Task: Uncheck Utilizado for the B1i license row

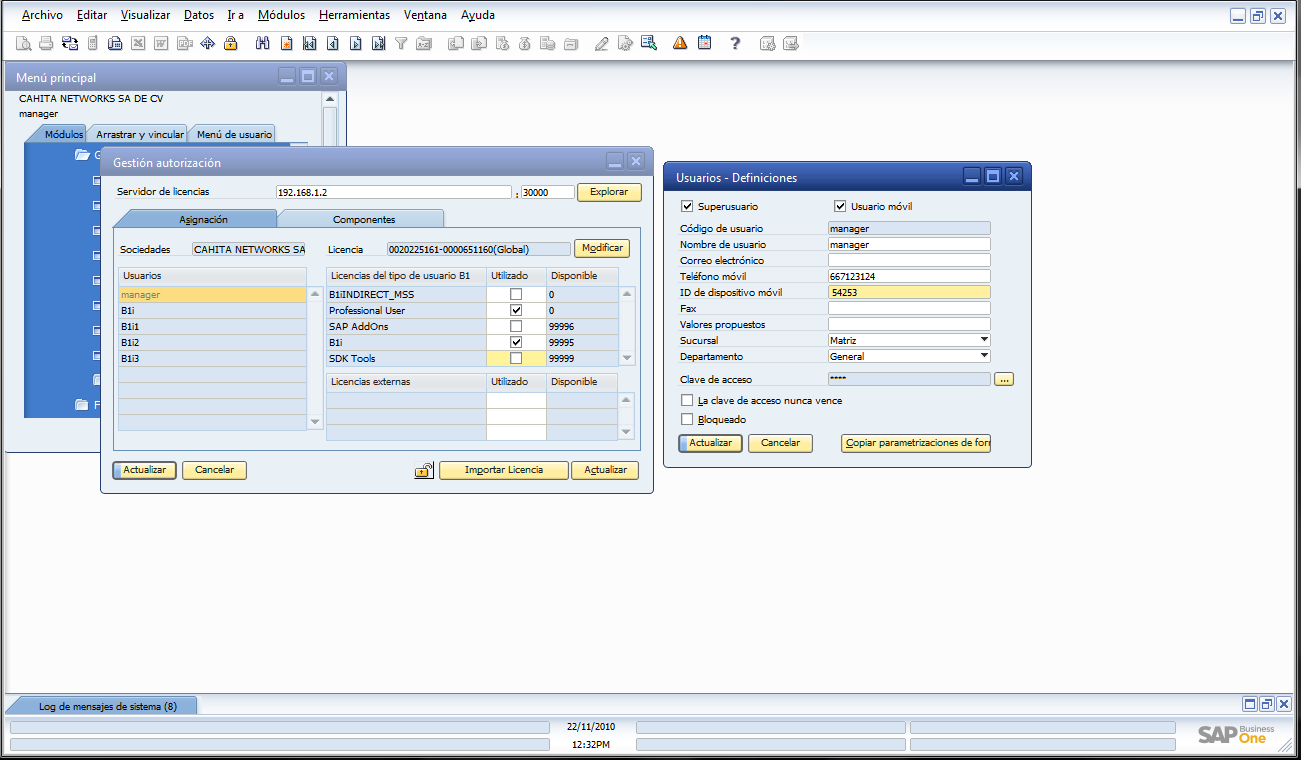Action: point(516,342)
